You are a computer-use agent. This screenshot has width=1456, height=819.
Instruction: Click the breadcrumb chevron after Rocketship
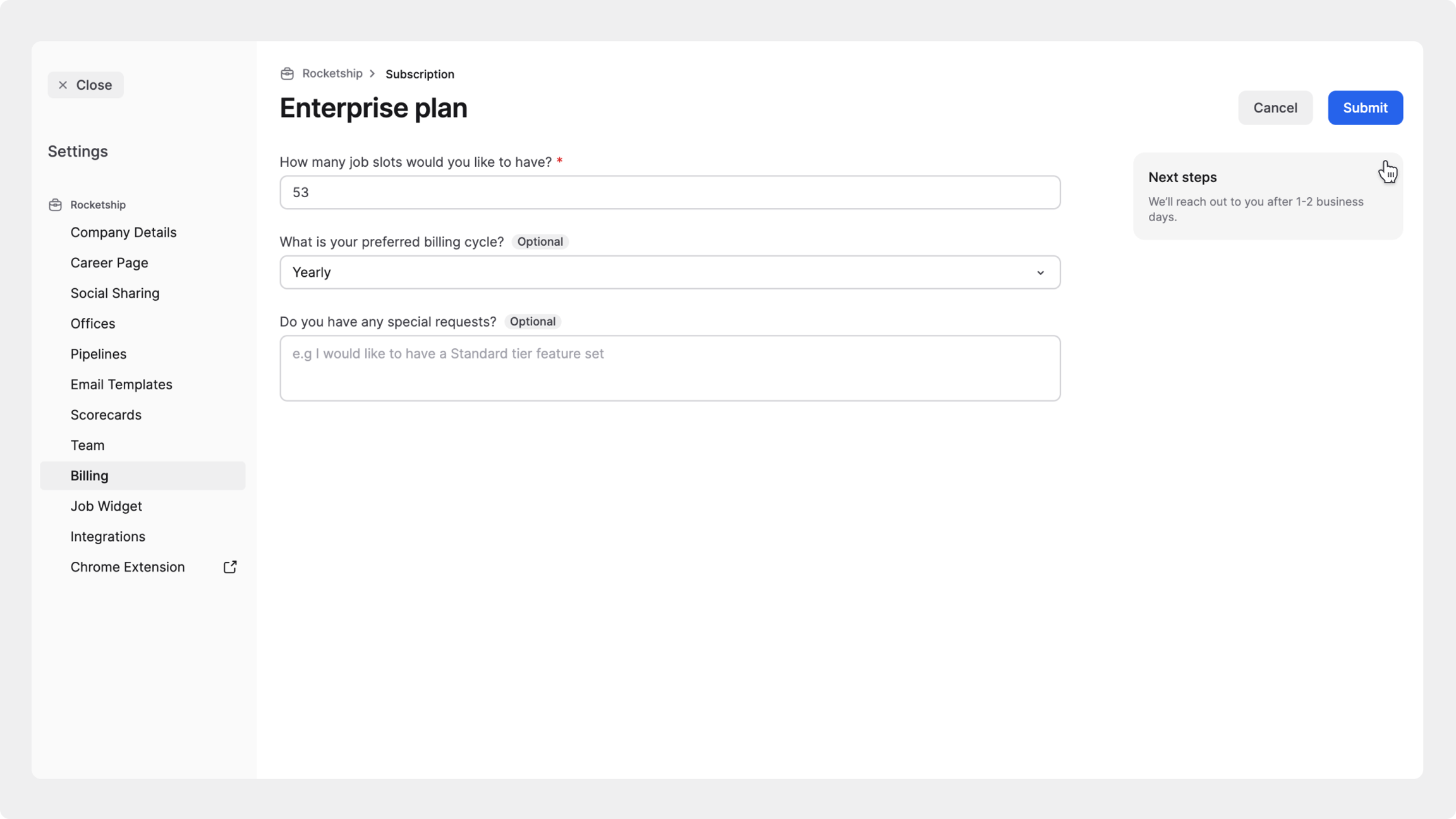(x=373, y=74)
